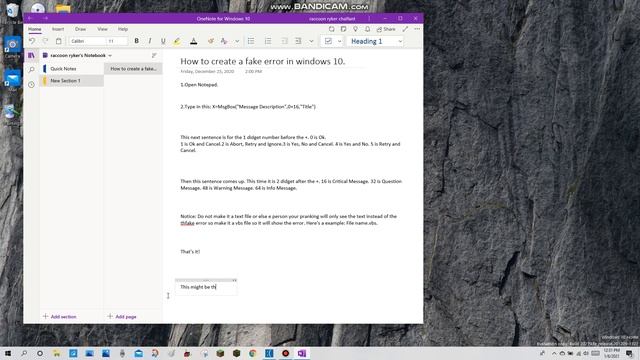Viewport: 640px width, 360px height.
Task: Expand more paragraph formatting options
Action: [x=311, y=41]
